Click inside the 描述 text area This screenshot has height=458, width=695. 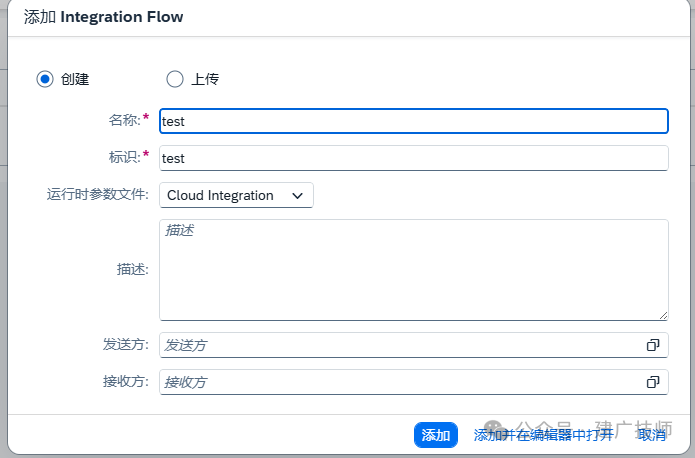point(414,270)
